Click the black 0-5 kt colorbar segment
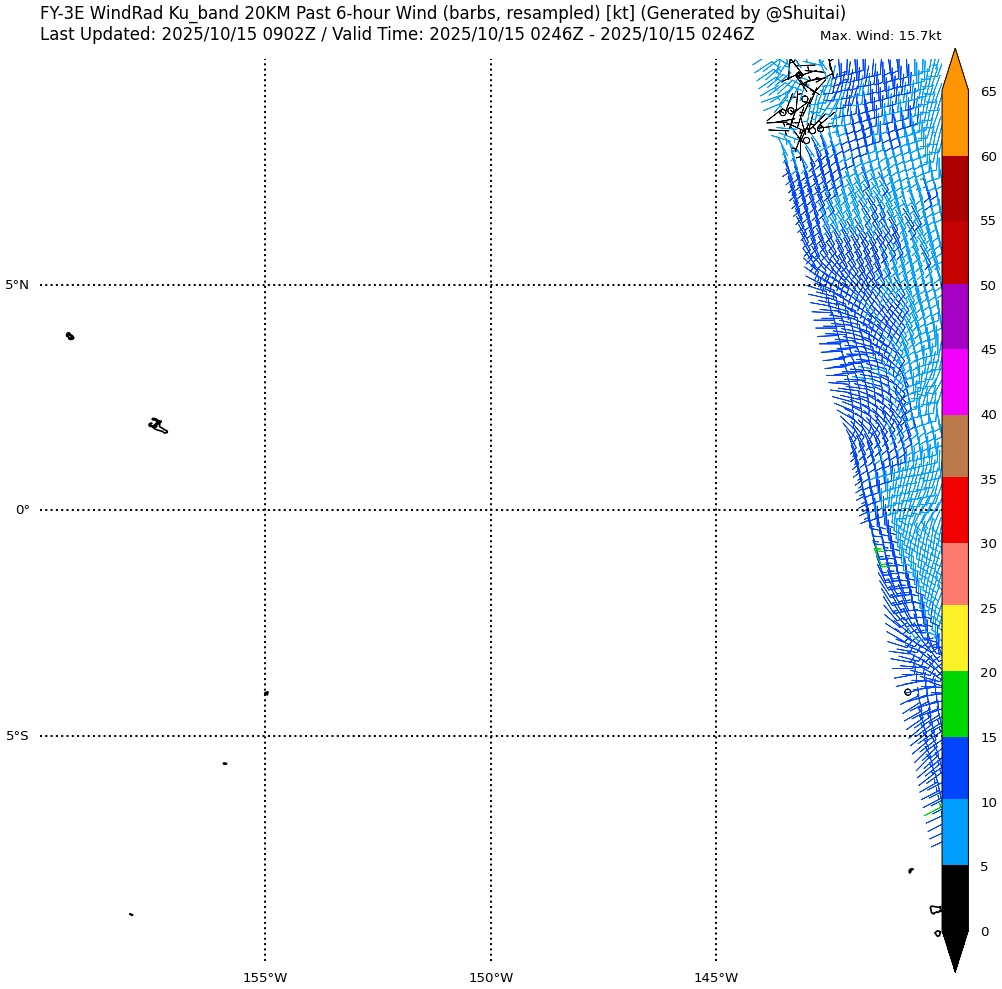The image size is (1002, 989). 954,897
